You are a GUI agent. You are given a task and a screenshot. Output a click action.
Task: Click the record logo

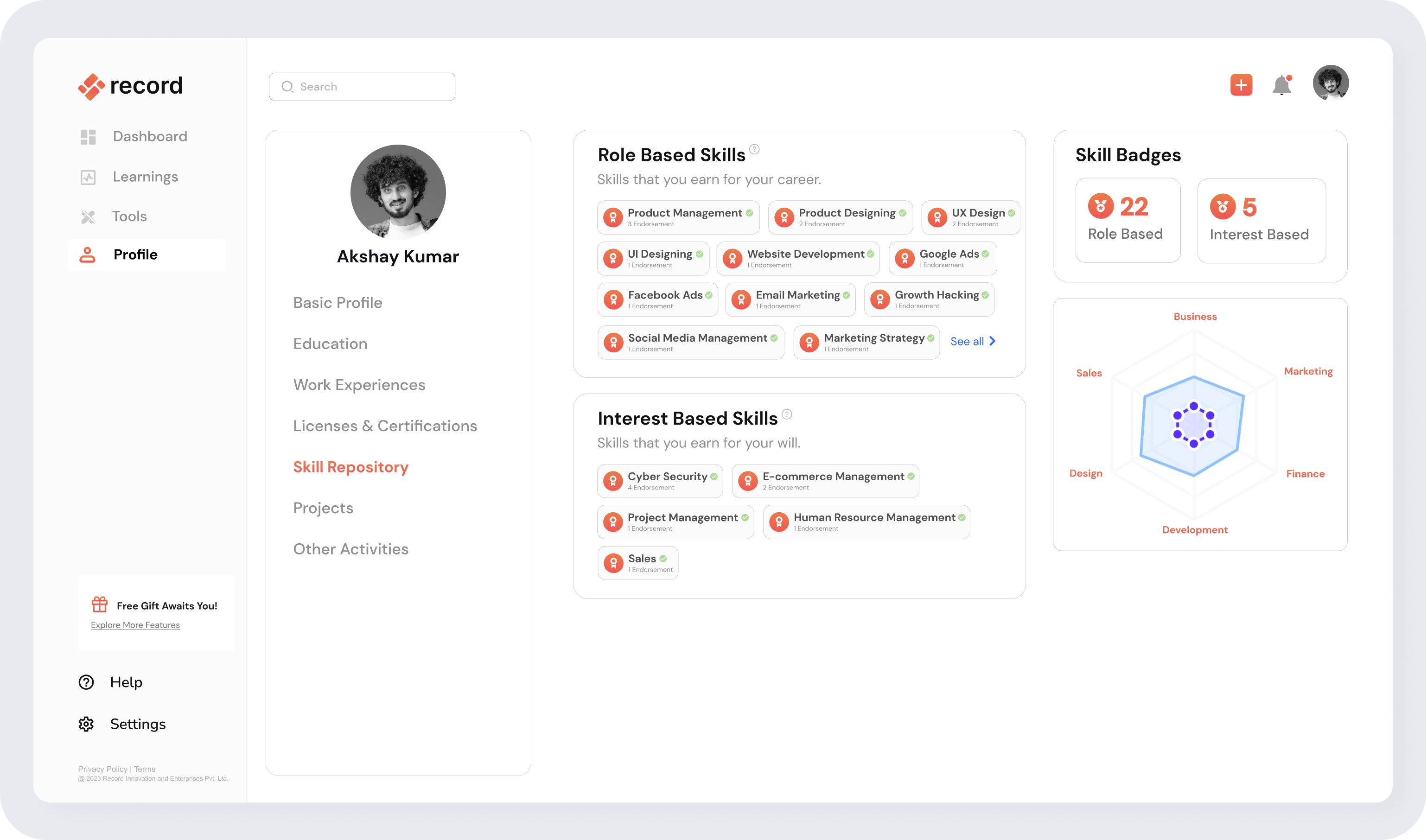coord(131,86)
